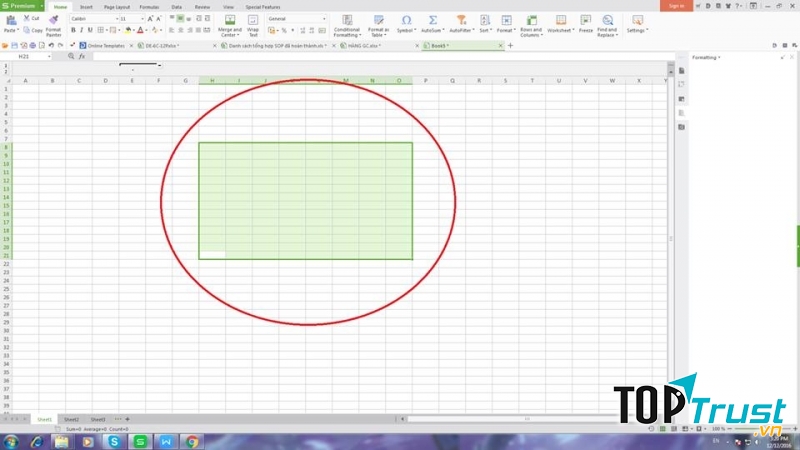Open the Calibri font name dropdown
Viewport: 800px width, 450px height.
(92, 19)
